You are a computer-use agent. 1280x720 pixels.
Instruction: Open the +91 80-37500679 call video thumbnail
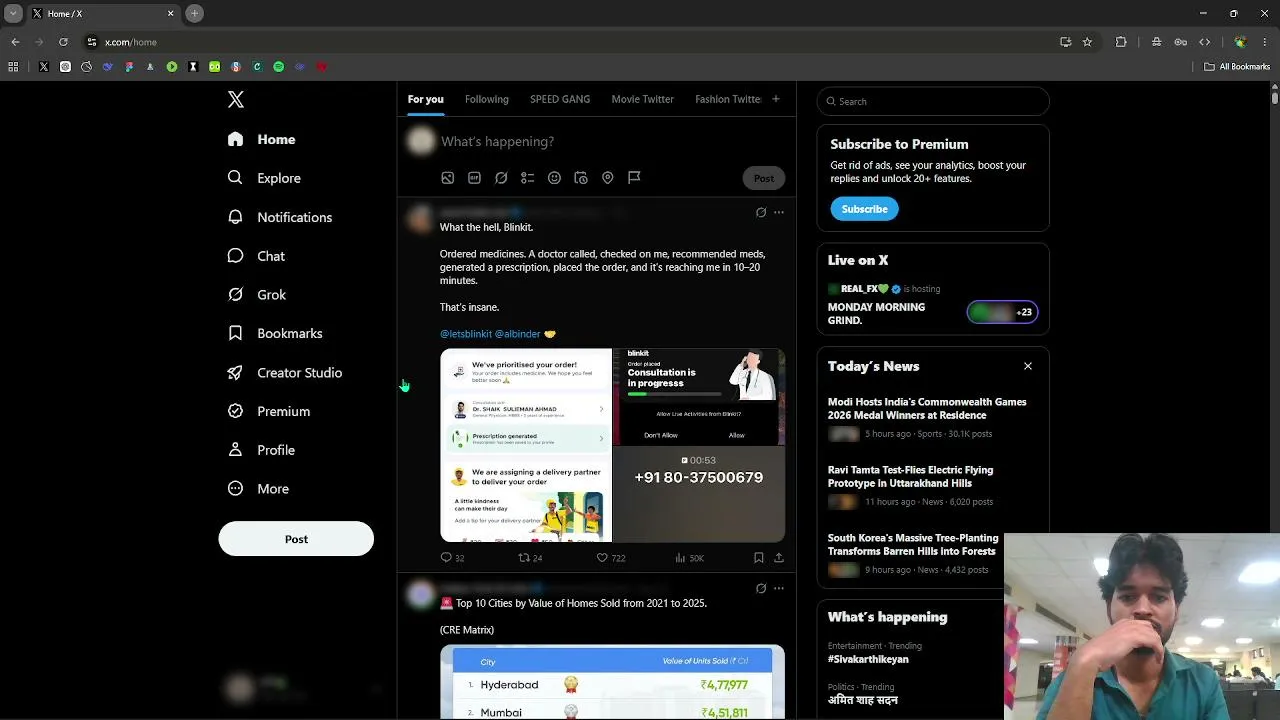pyautogui.click(x=699, y=494)
